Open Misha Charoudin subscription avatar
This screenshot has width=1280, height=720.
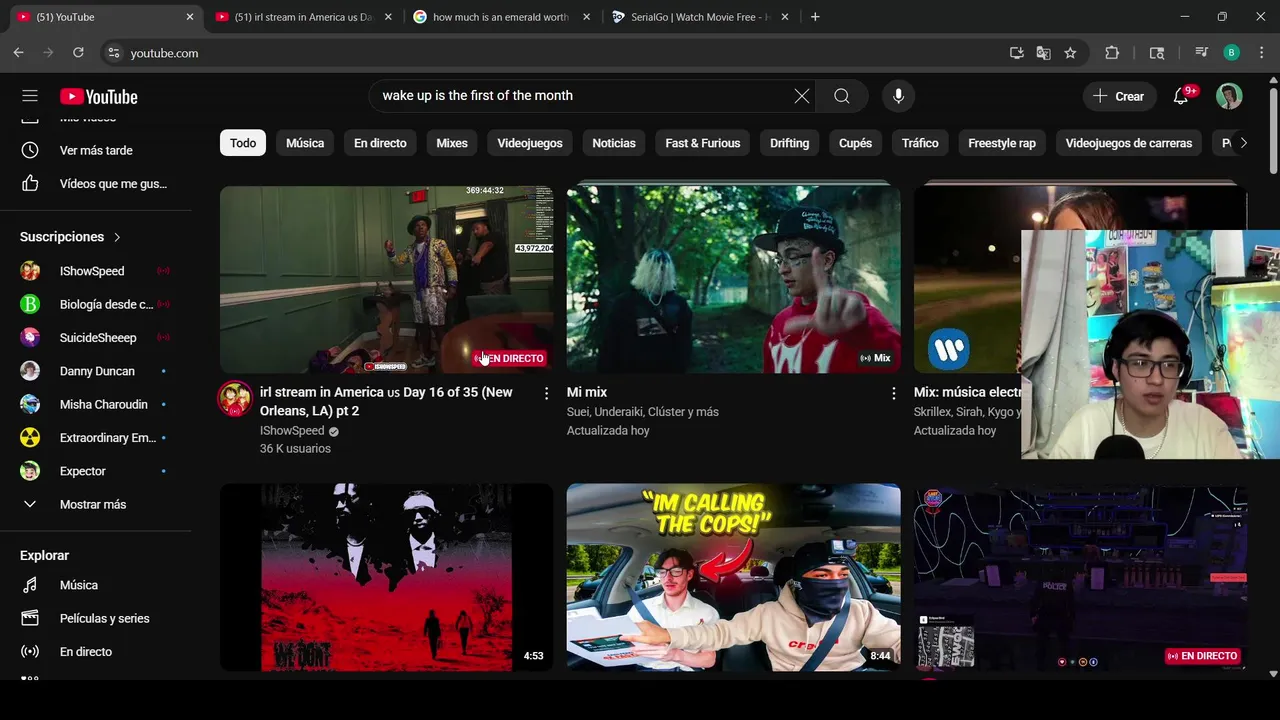tap(30, 404)
